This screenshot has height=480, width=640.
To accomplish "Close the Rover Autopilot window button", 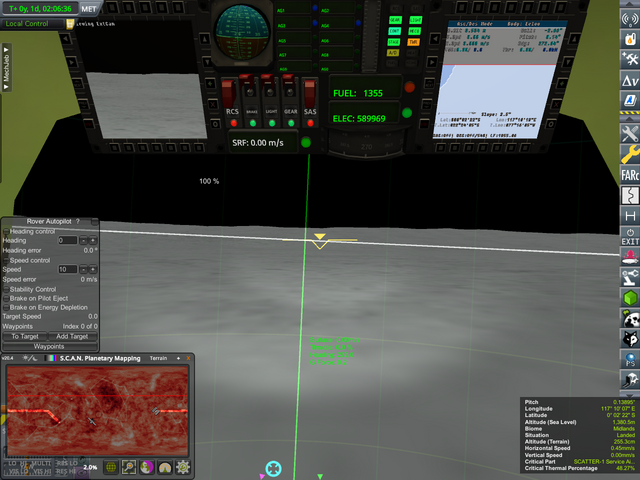I will pos(95,222).
